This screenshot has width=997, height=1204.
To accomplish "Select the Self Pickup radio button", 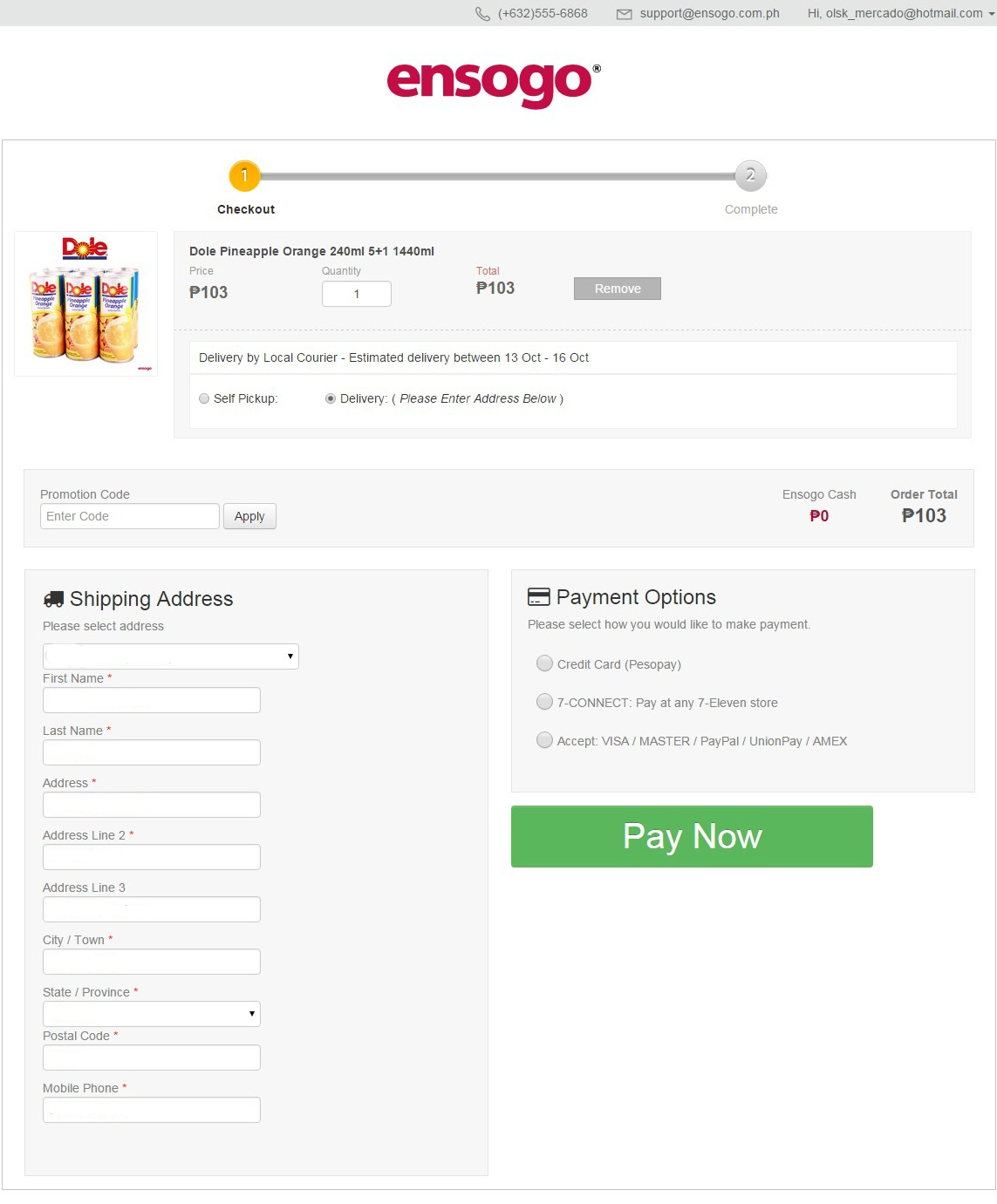I will tap(204, 398).
